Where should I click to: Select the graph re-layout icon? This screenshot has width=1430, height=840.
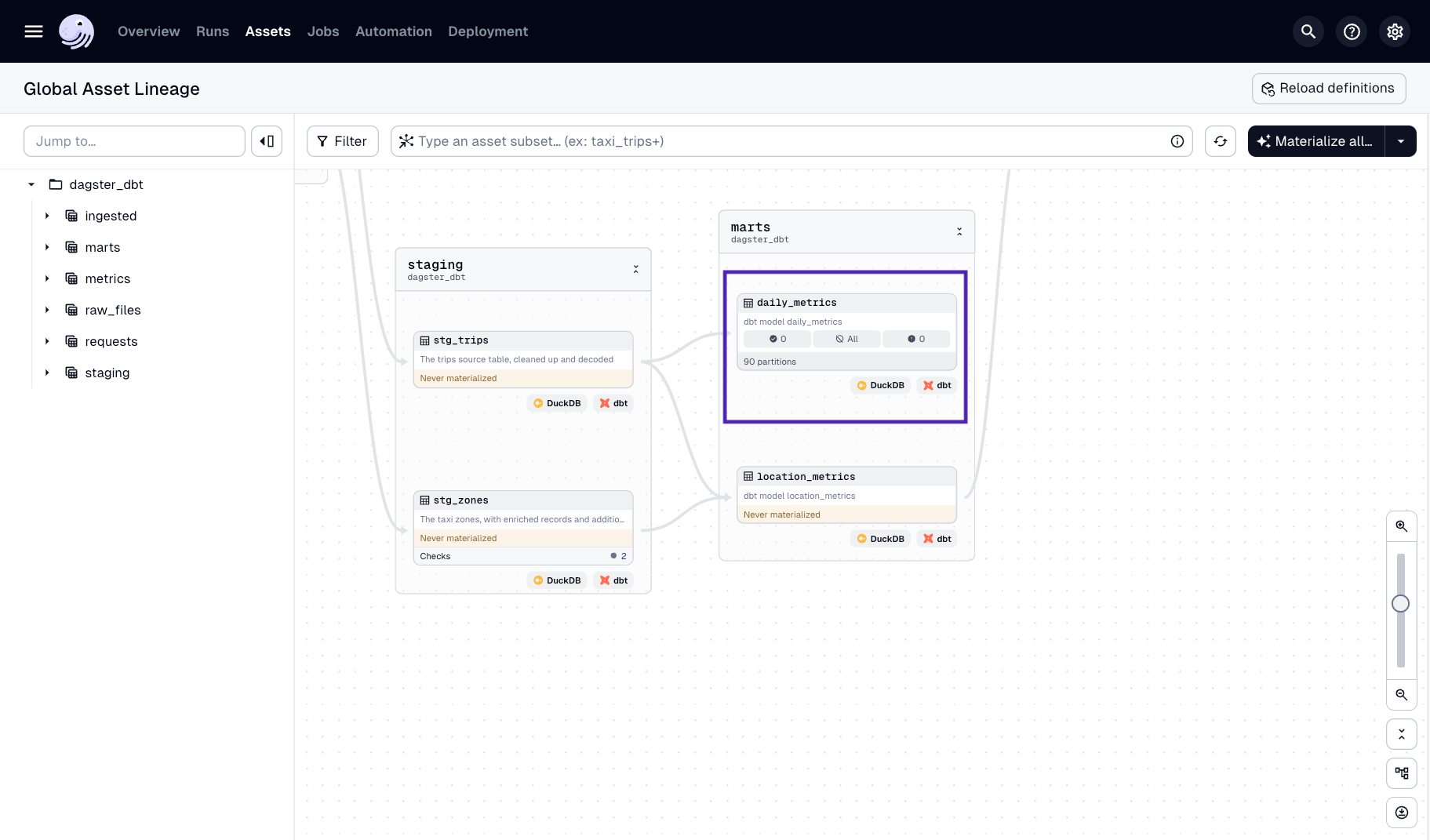[x=1402, y=773]
